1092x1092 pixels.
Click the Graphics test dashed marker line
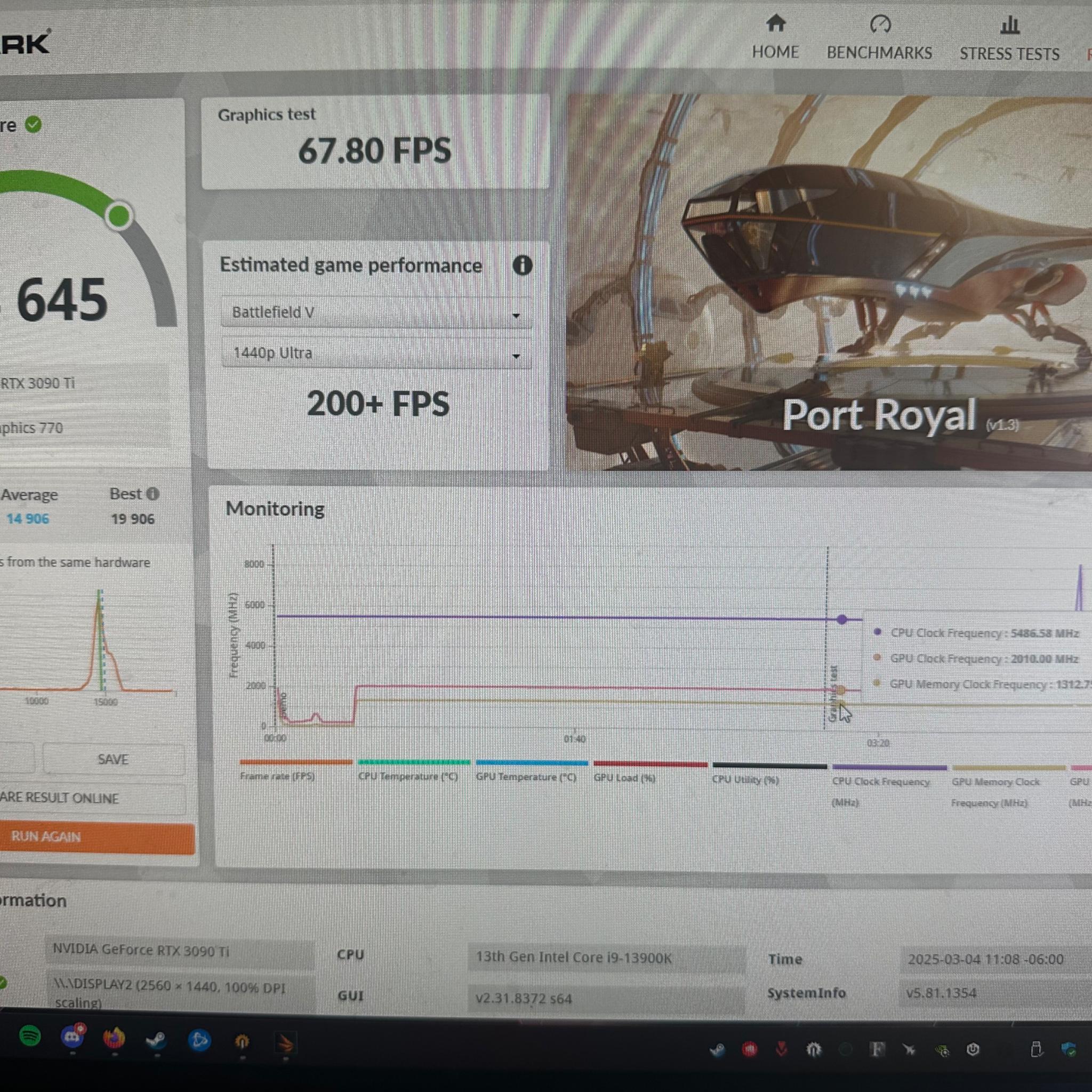pos(827,639)
